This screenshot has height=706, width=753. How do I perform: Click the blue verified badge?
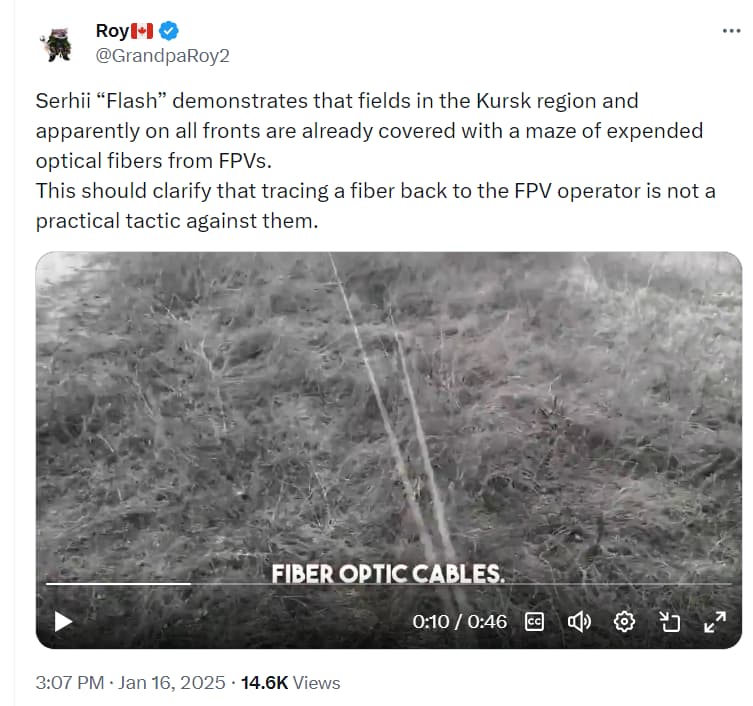(x=169, y=31)
